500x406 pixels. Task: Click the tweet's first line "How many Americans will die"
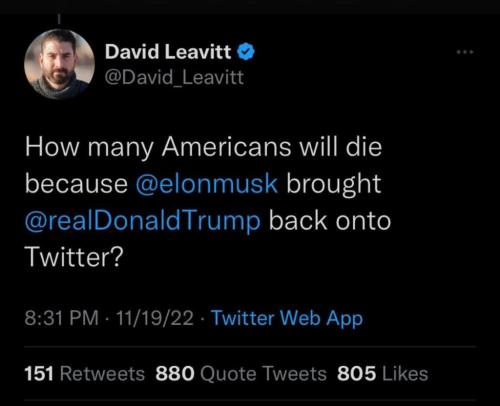click(203, 147)
